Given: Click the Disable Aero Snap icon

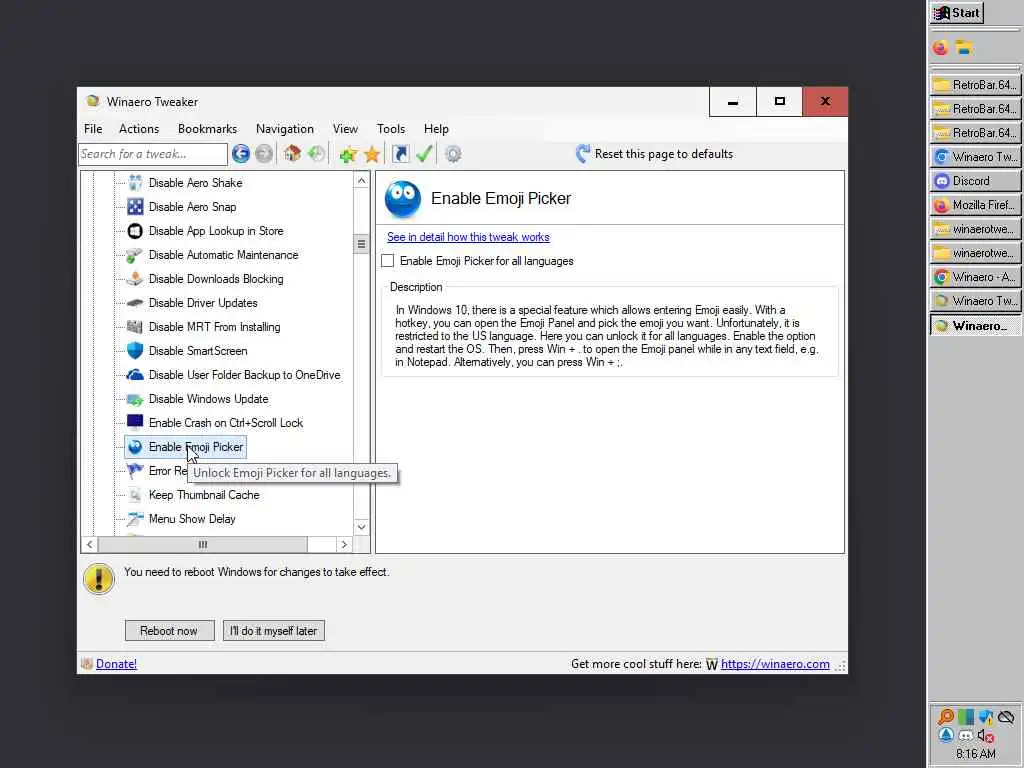Looking at the screenshot, I should 135,207.
